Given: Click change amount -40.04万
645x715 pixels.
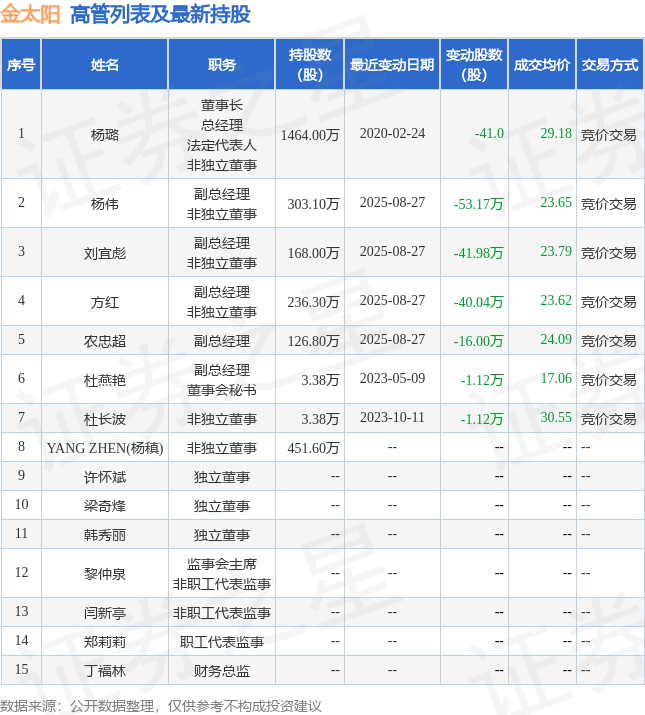Looking at the screenshot, I should pos(478,302).
